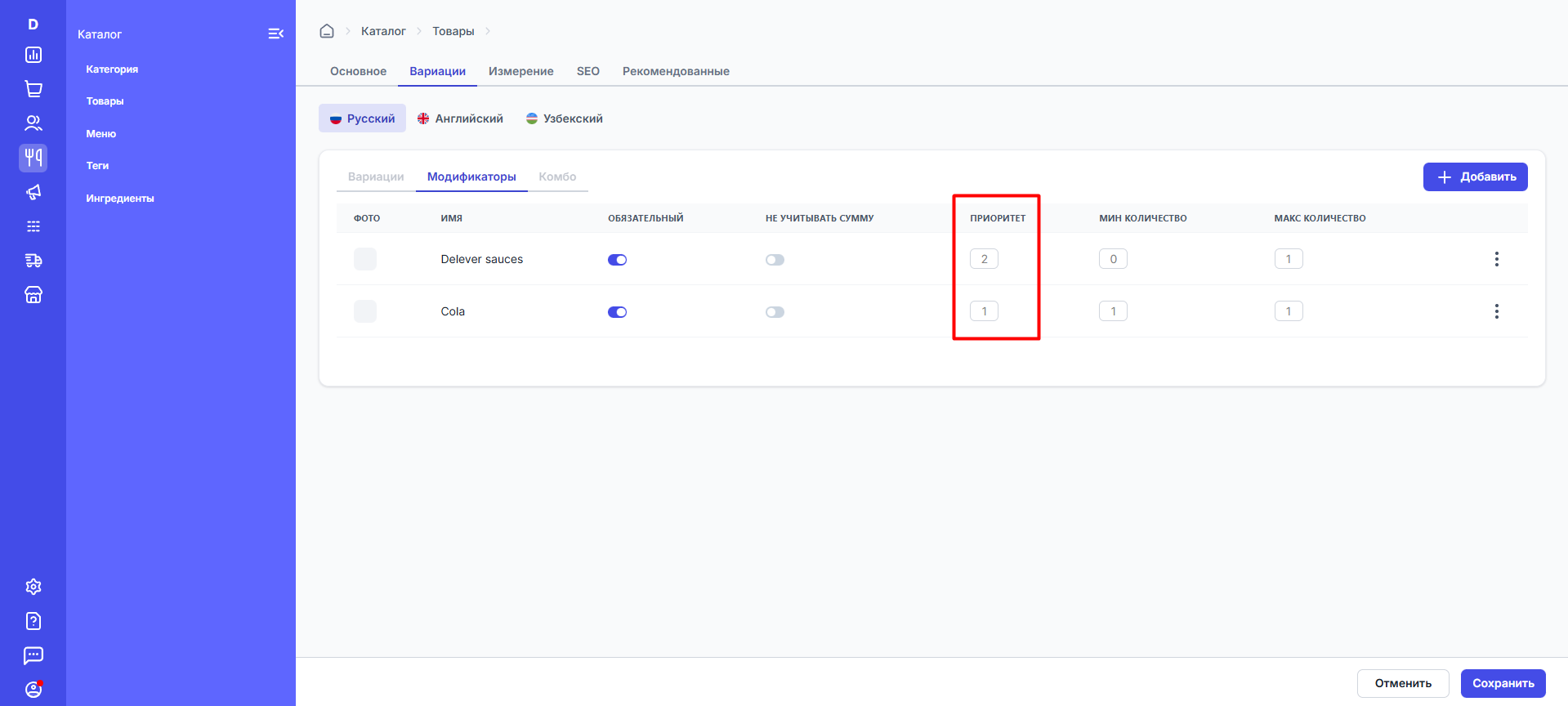Viewport: 1568px width, 706px height.
Task: Click the Добавить button
Action: pos(1475,176)
